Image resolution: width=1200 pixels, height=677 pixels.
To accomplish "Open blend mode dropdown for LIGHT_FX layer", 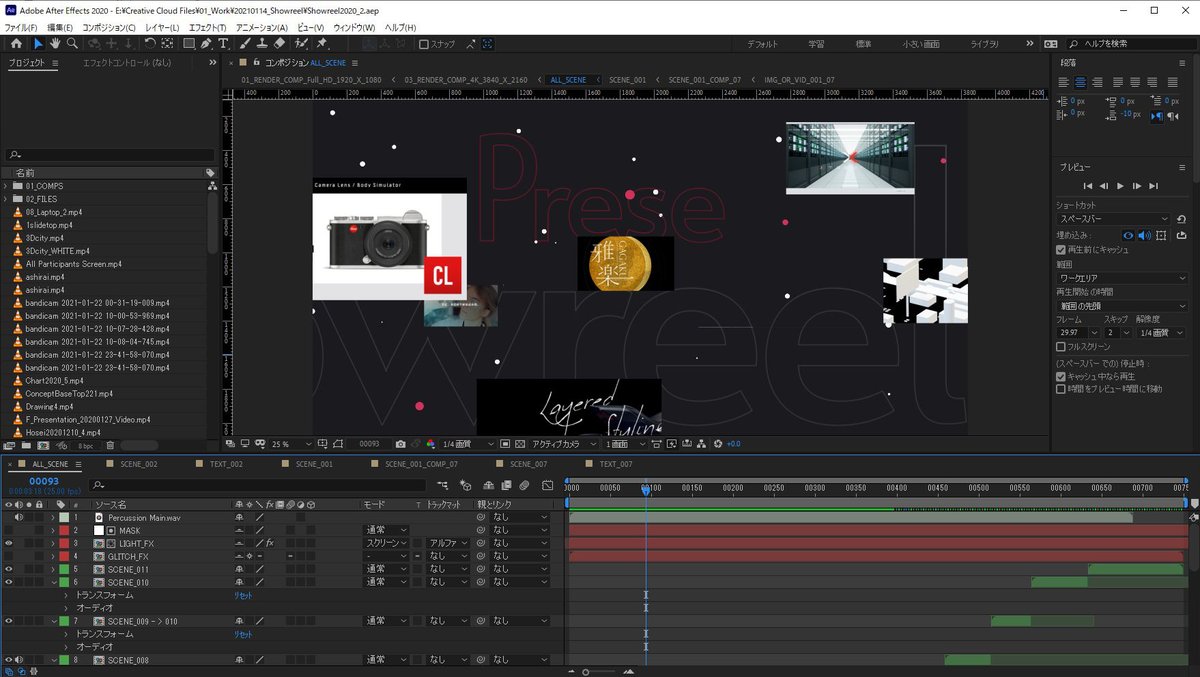I will point(386,543).
